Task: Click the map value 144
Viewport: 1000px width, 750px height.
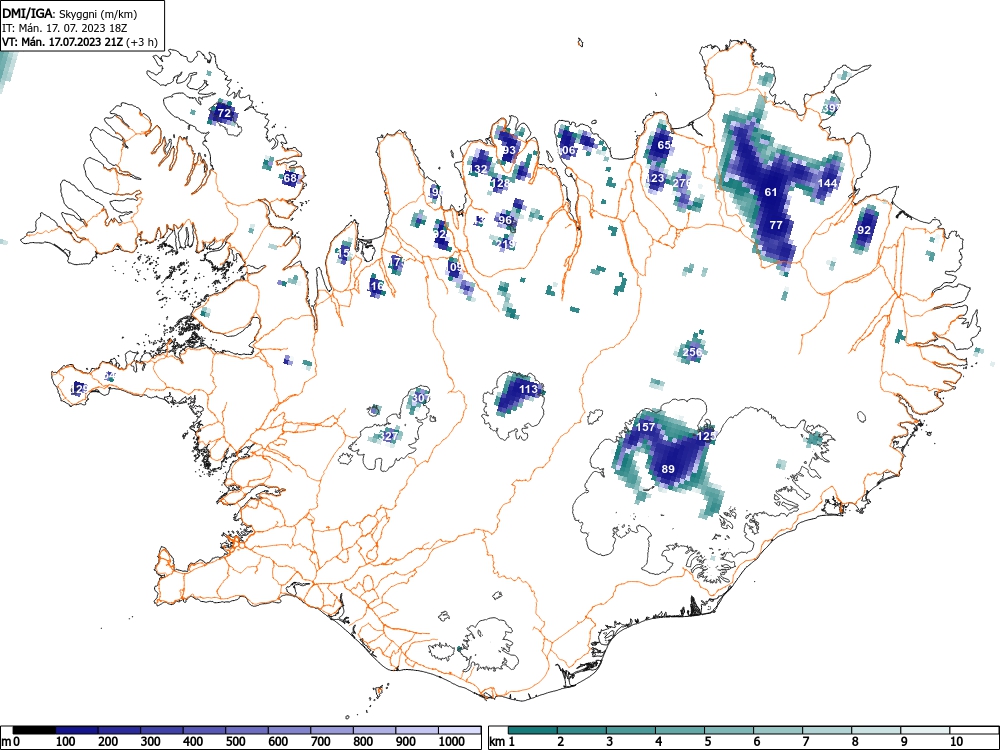Action: pyautogui.click(x=827, y=183)
